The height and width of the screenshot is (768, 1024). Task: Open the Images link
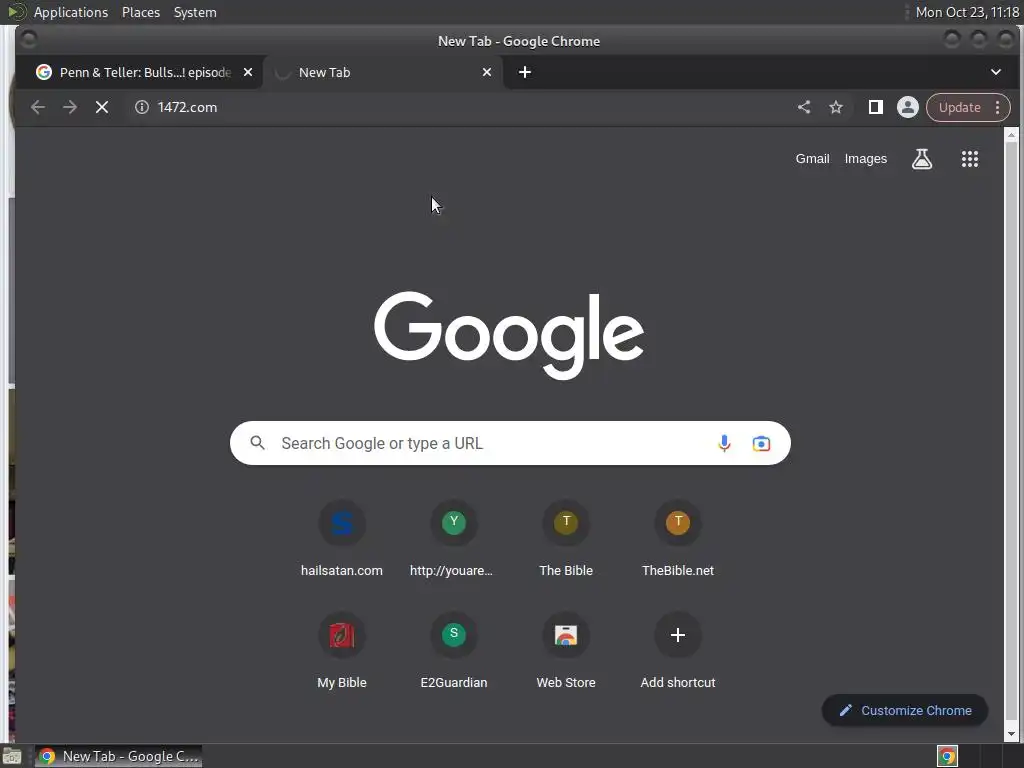(865, 159)
